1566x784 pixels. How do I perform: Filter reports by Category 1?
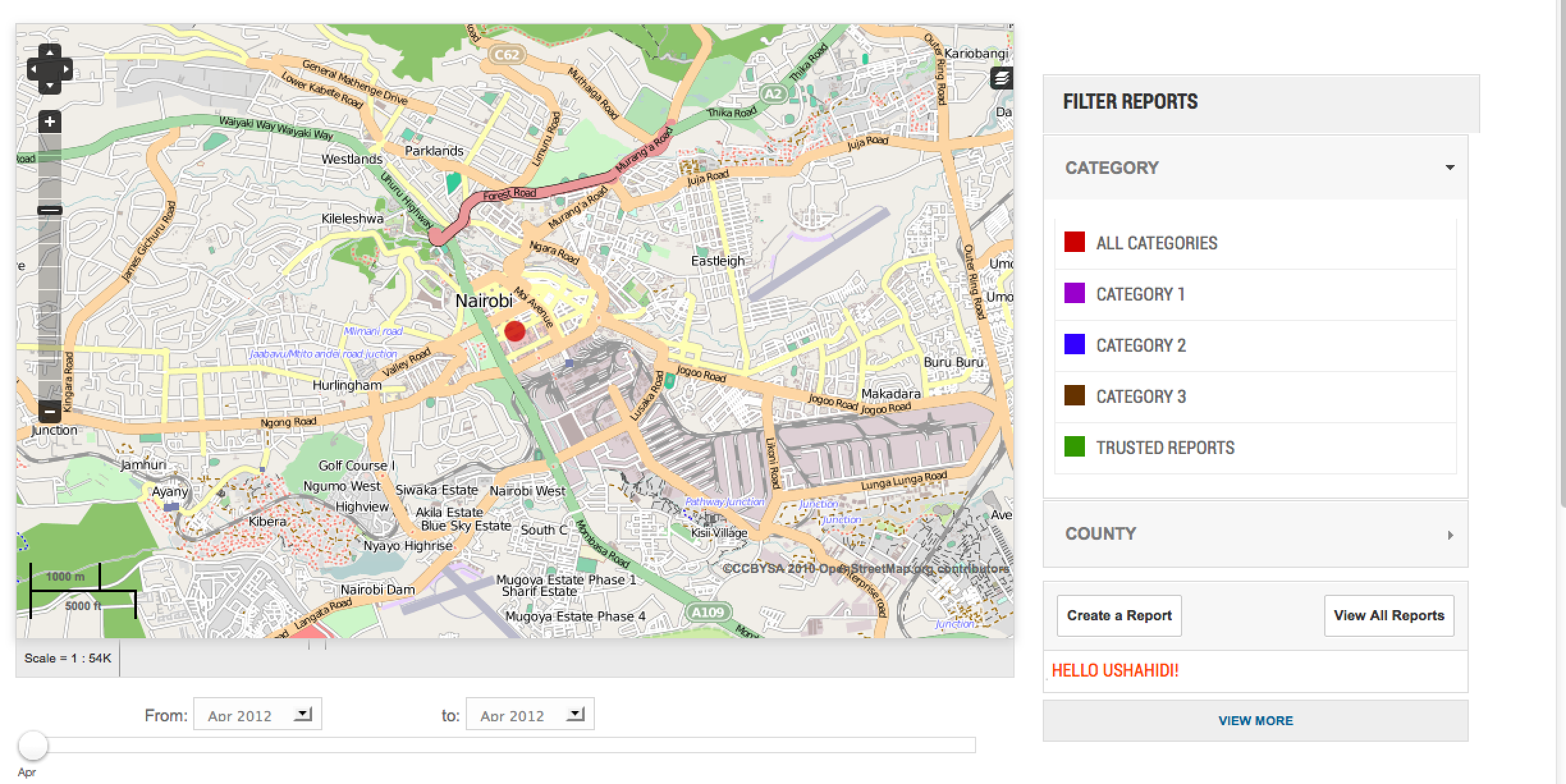pyautogui.click(x=1255, y=294)
